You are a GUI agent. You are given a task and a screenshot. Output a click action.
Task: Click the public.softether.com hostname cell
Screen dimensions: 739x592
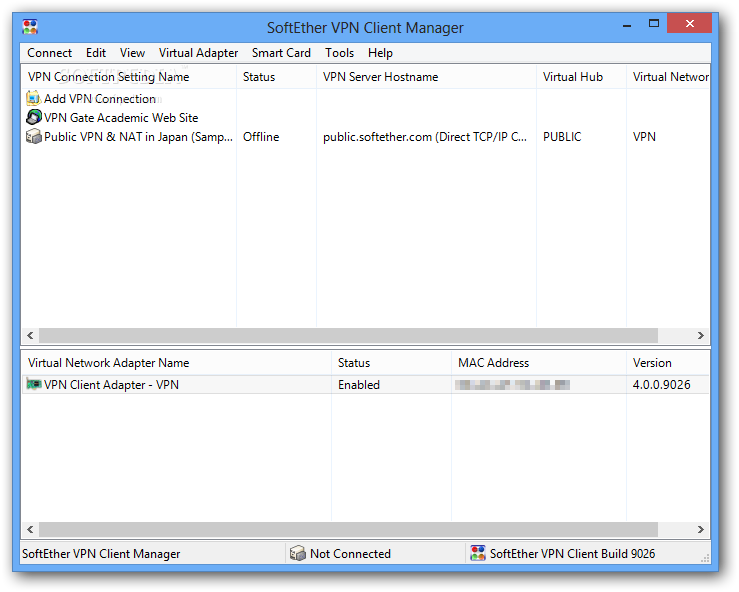[425, 137]
